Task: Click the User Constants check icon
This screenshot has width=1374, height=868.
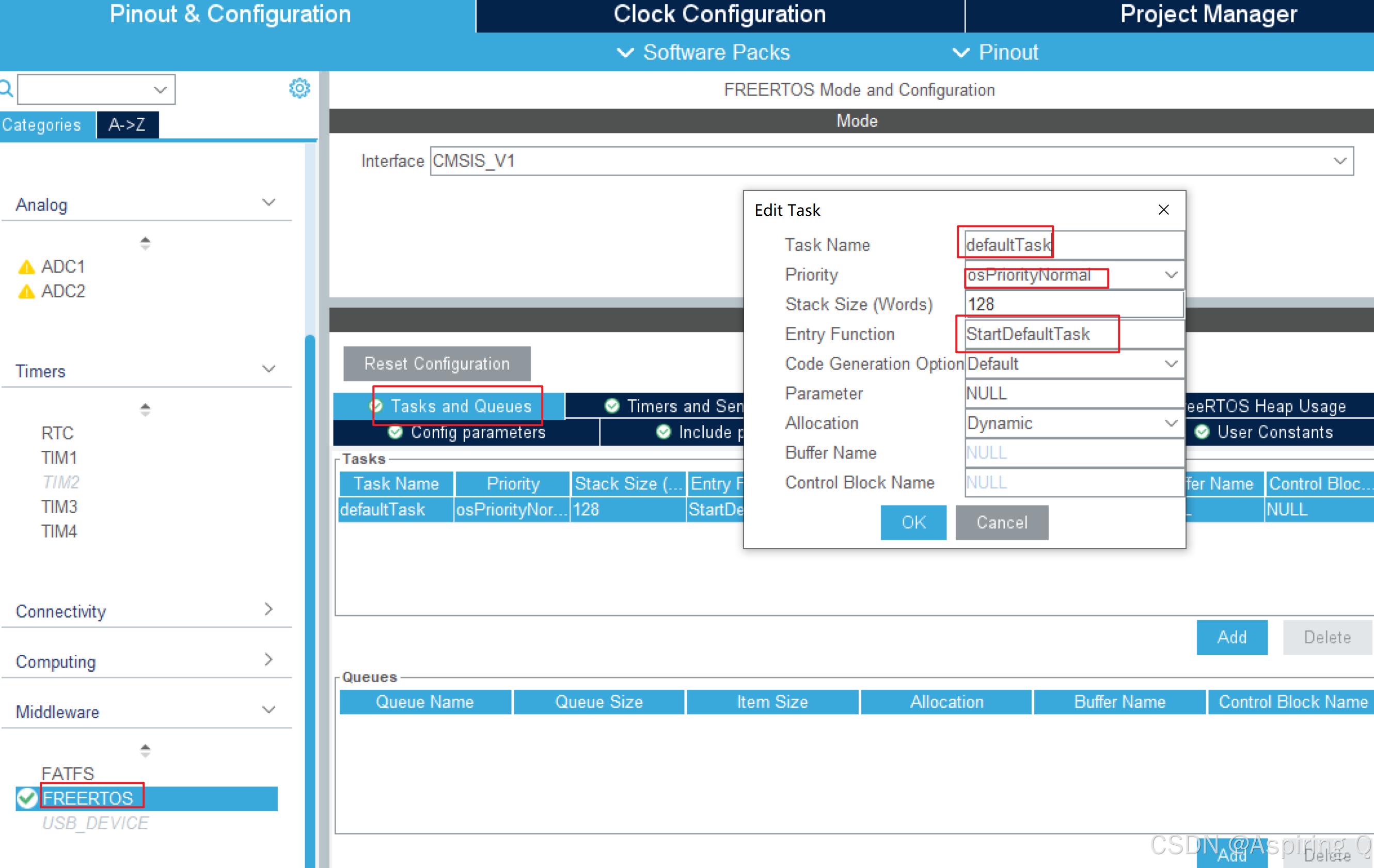Action: coord(1202,432)
